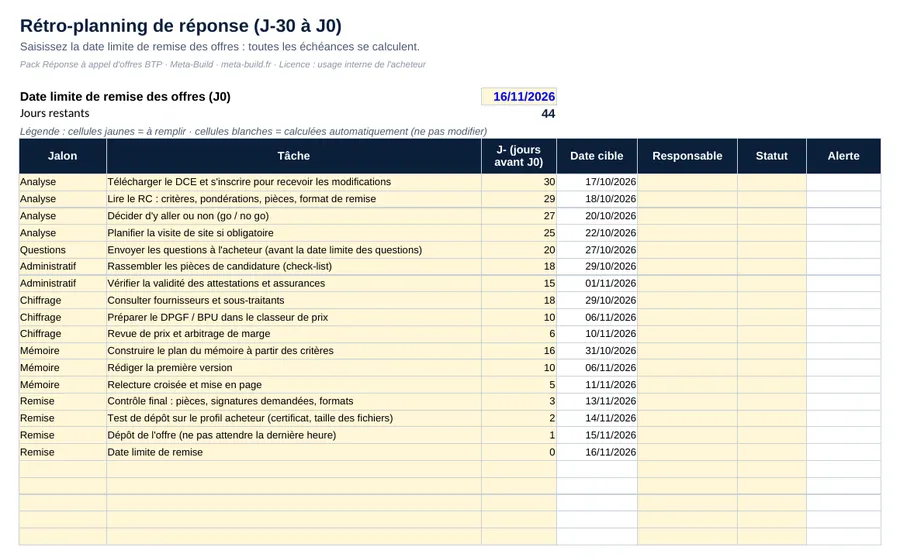The height and width of the screenshot is (557, 900).
Task: Select the J- value 27
Action: (519, 216)
